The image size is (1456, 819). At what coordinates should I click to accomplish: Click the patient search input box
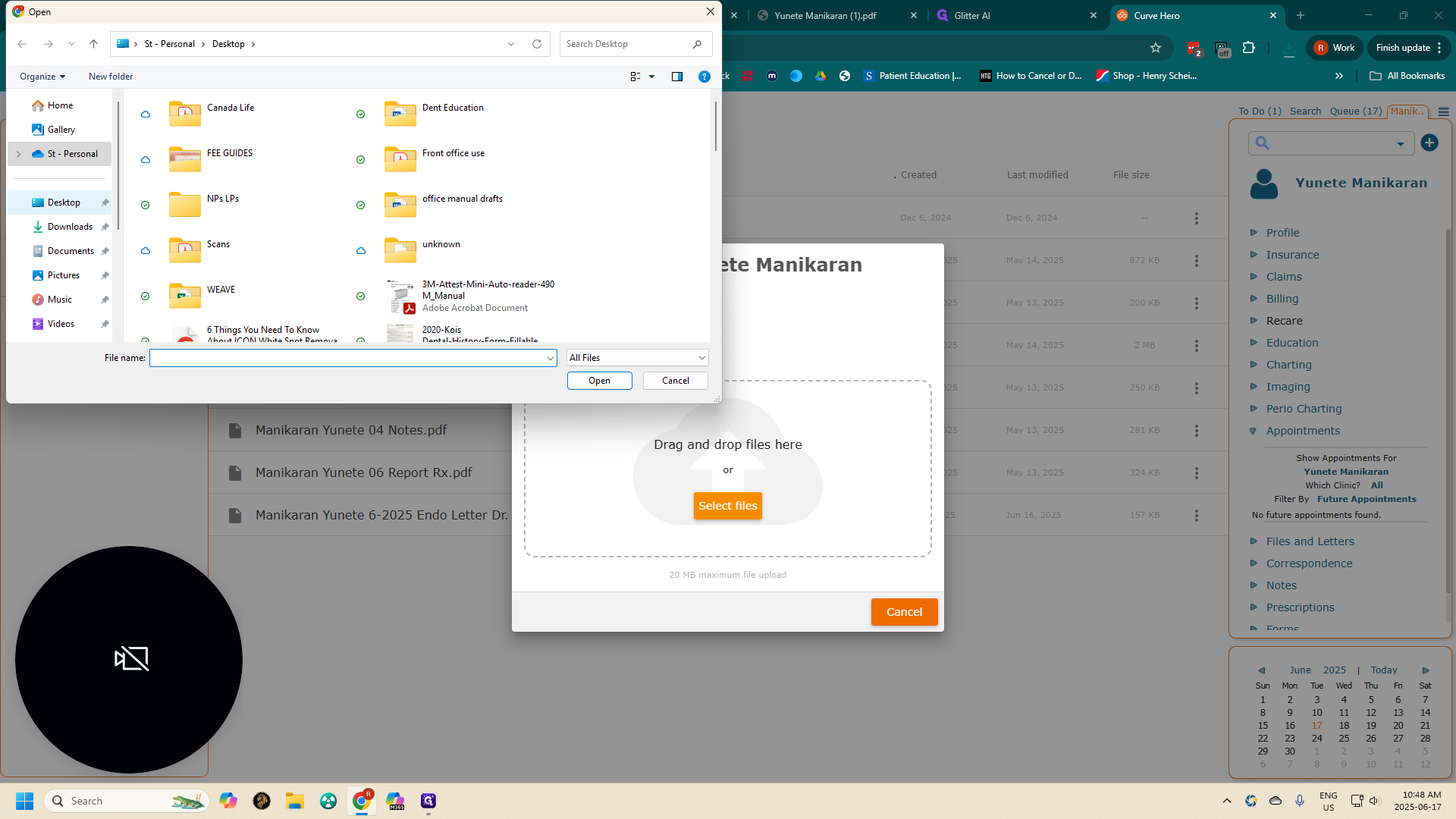pos(1331,143)
